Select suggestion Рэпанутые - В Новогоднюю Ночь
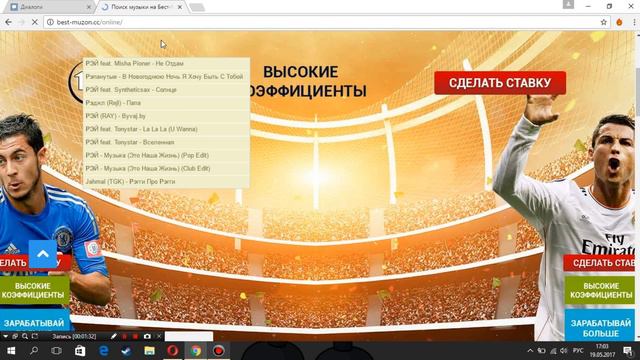Screen dimensions: 640x360 pos(166,77)
